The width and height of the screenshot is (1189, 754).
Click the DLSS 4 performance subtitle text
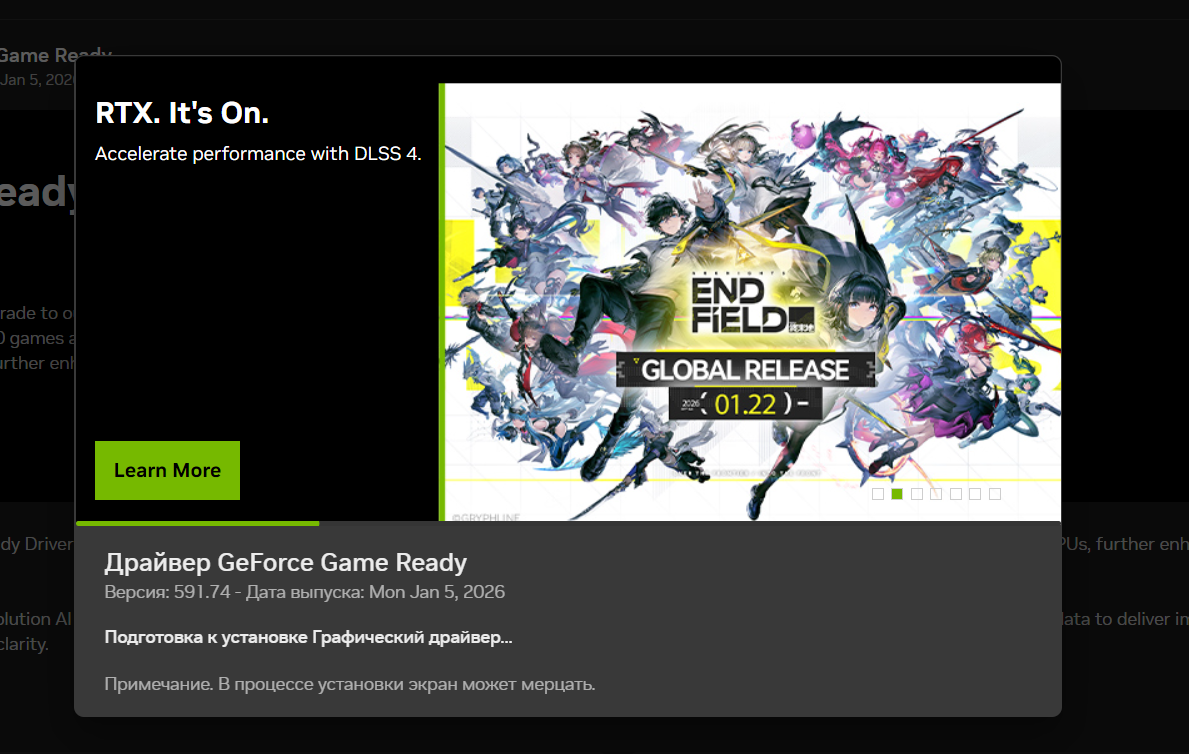[x=258, y=154]
